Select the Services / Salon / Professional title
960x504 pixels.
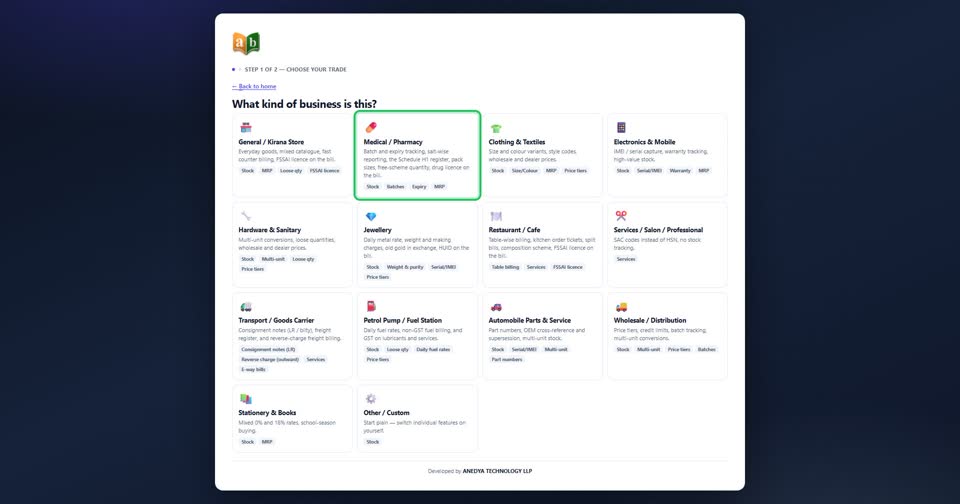coord(659,230)
